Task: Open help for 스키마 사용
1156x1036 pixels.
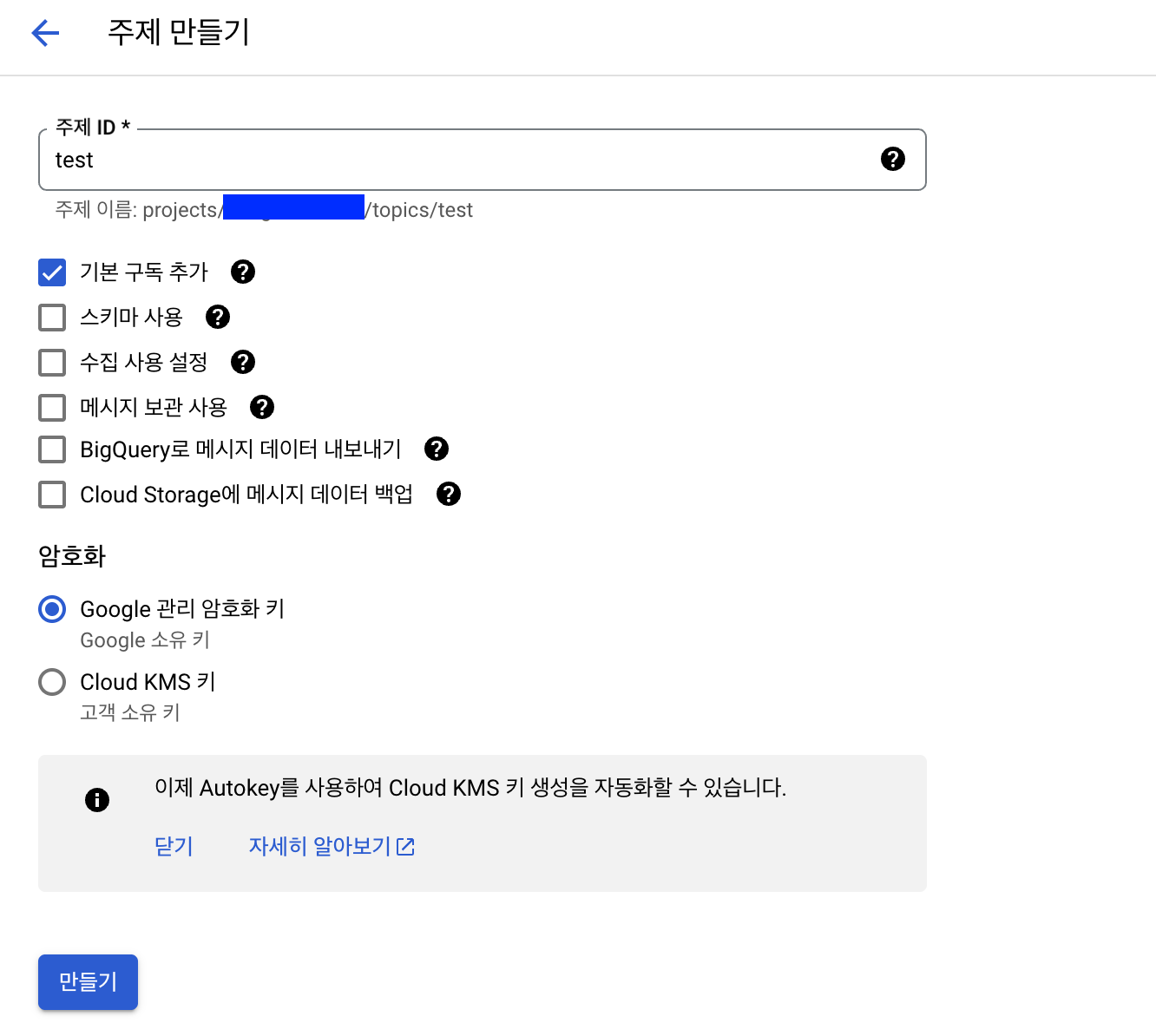Action: 218,317
